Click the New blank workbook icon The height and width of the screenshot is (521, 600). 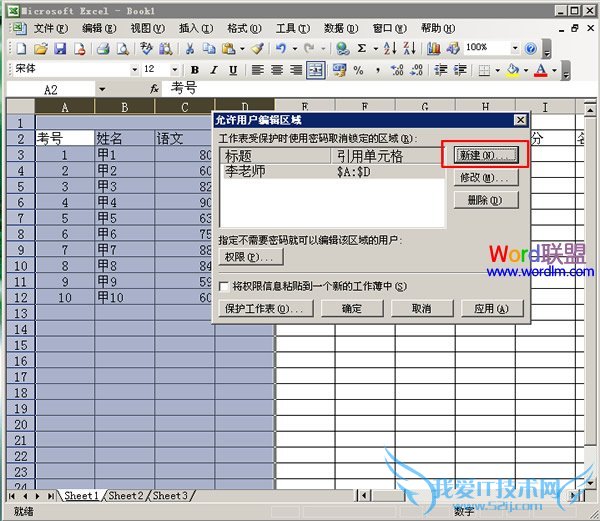tap(21, 49)
